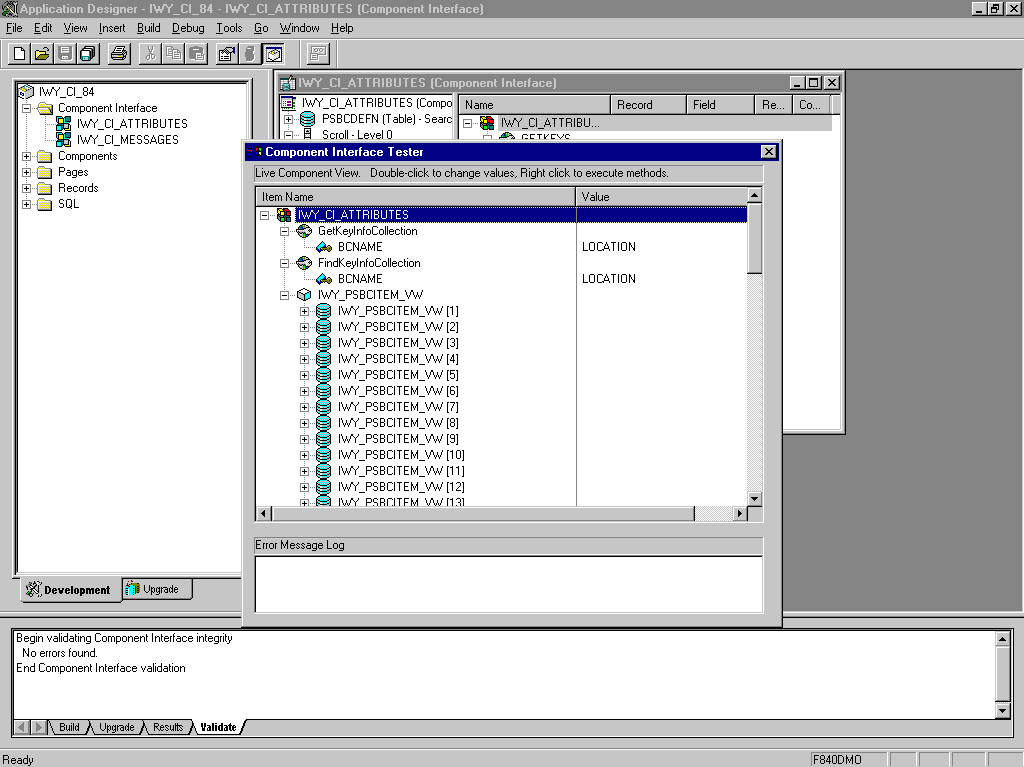The width and height of the screenshot is (1024, 767).
Task: Expand the Pages folder
Action: pyautogui.click(x=26, y=172)
